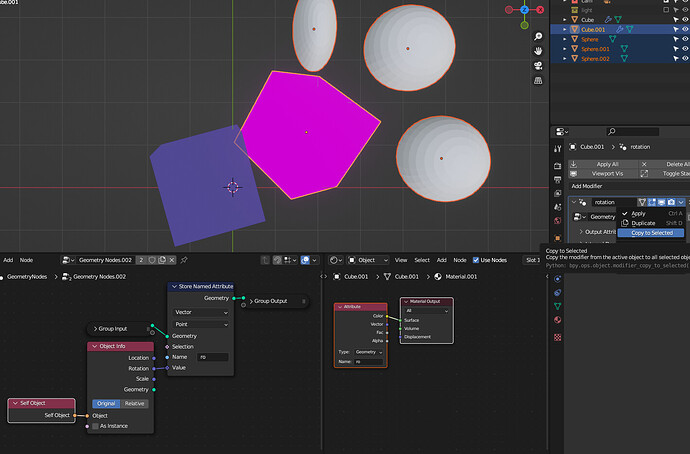Unlink Geometry Nodes.002 with X icon
The width and height of the screenshot is (690, 454).
point(172,260)
